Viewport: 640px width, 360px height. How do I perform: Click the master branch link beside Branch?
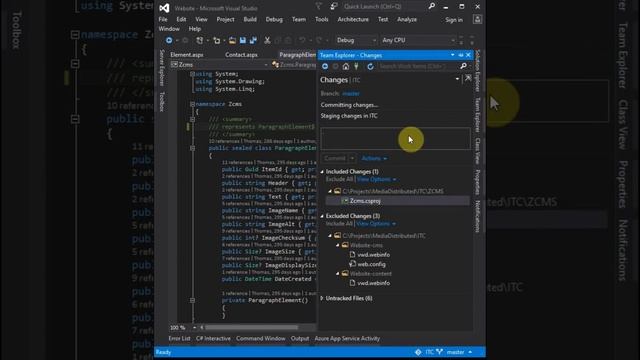(351, 93)
